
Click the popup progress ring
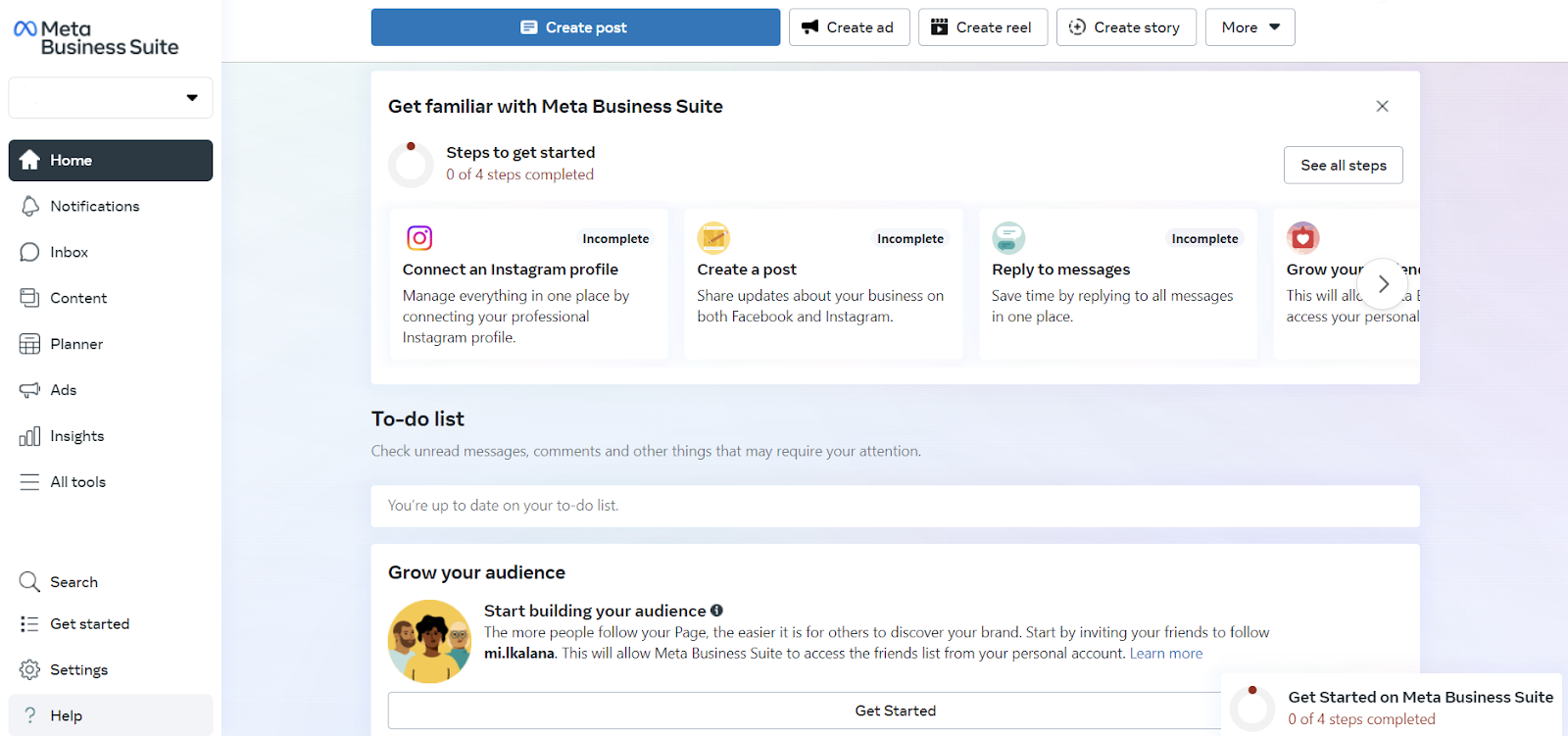click(1252, 708)
